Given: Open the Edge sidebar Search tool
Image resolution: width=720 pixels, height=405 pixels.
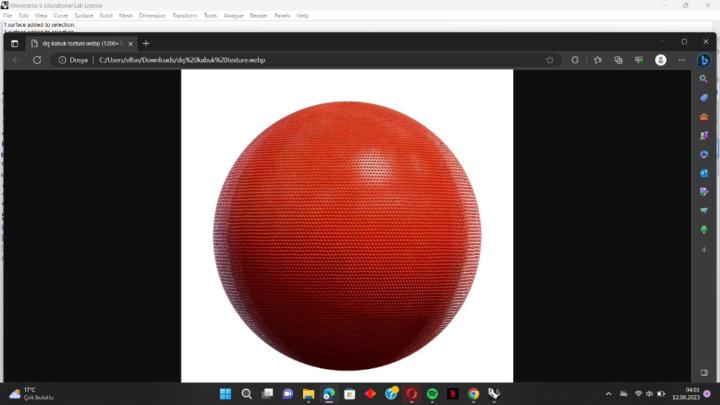Looking at the screenshot, I should coord(703,79).
